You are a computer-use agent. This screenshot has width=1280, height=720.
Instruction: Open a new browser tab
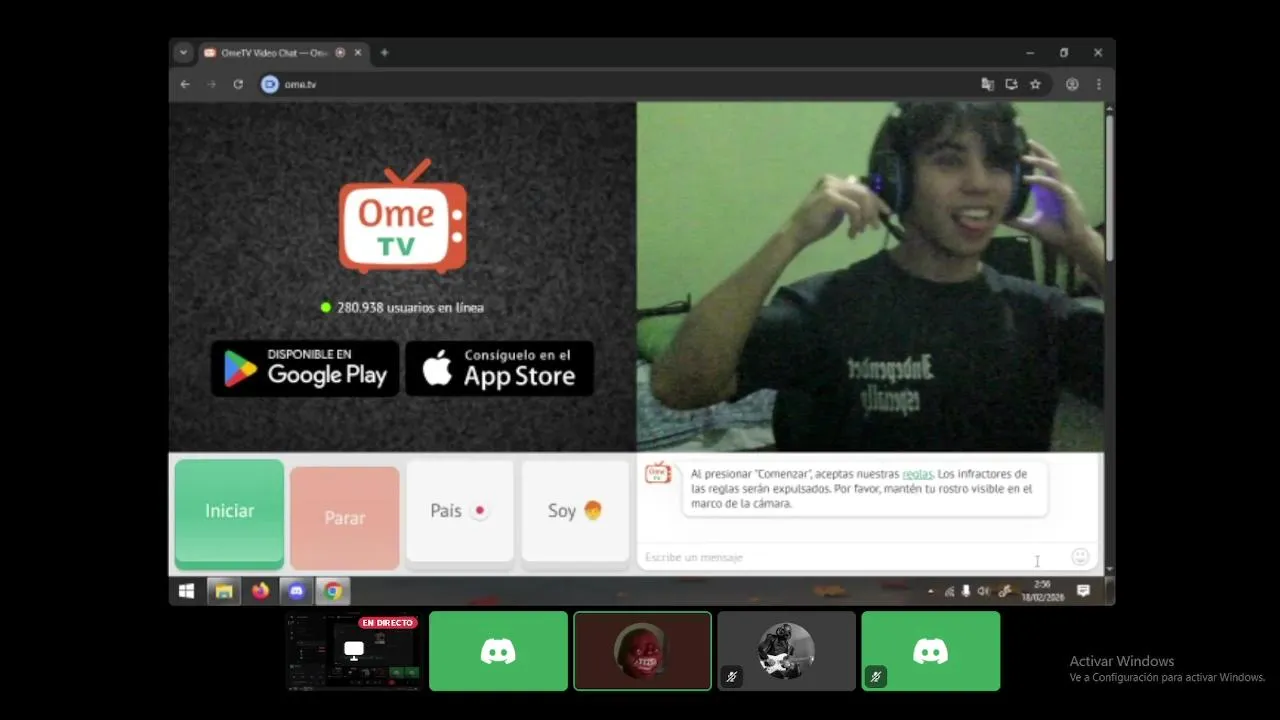384,53
